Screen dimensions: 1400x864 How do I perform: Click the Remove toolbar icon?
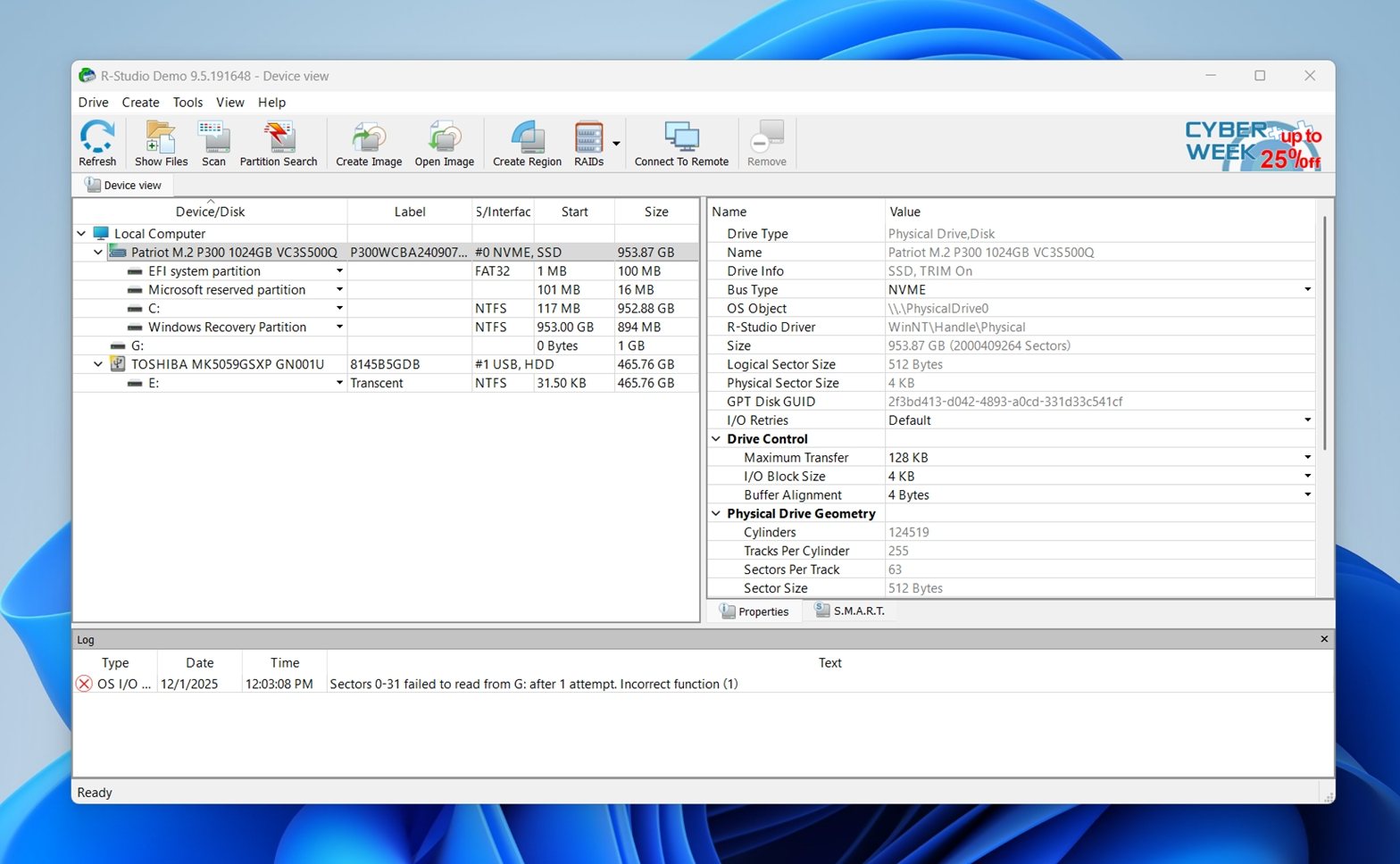[767, 143]
